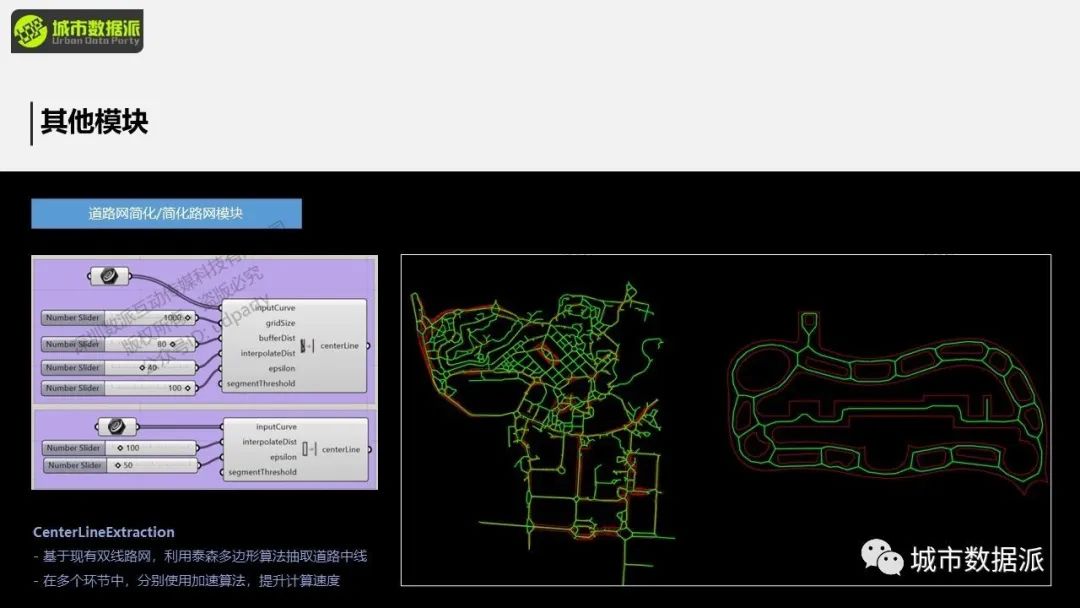Viewport: 1080px width, 608px height.
Task: Click the 城市数据派 text next to WeChat icon
Action: click(977, 558)
